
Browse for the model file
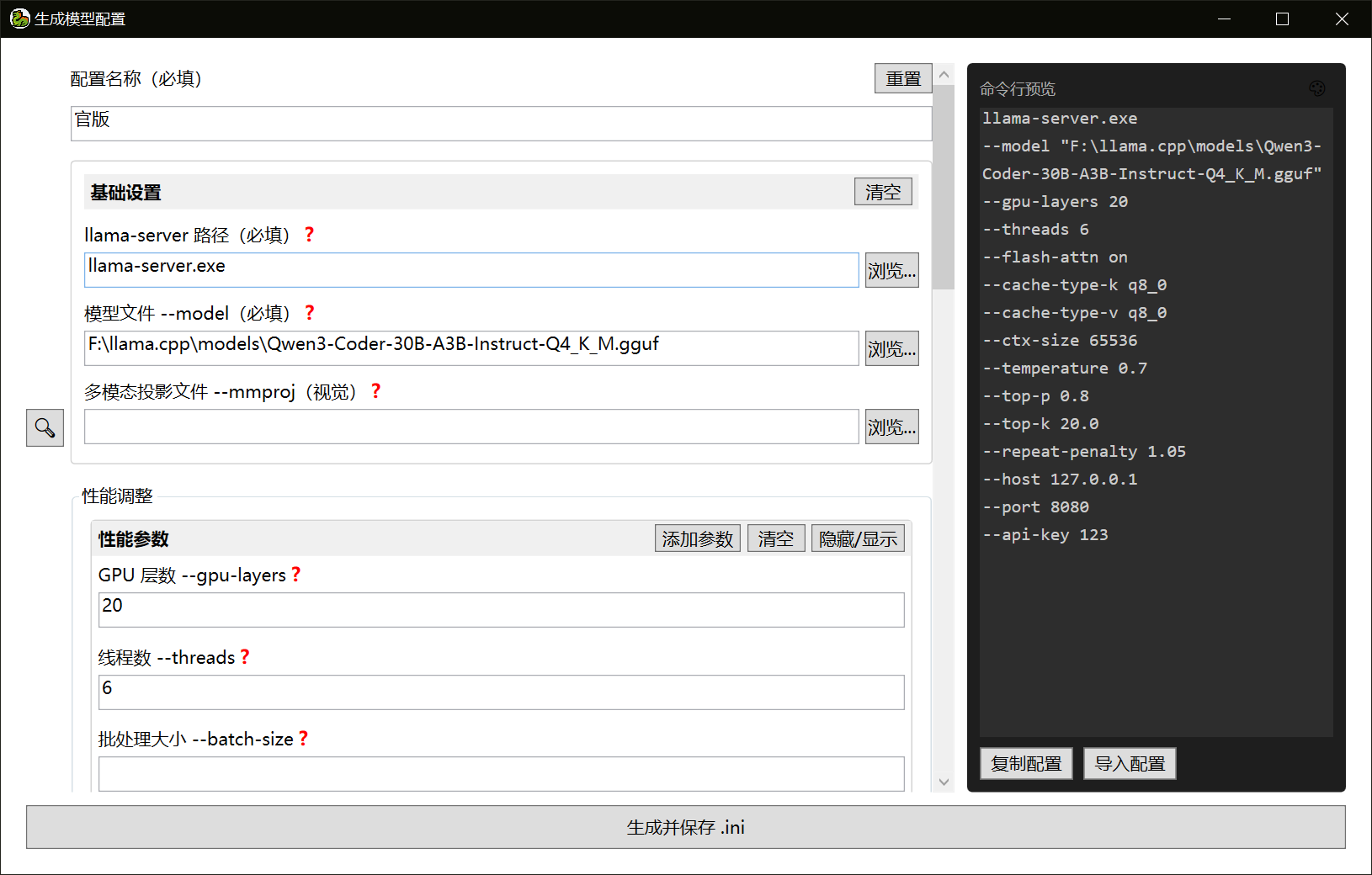coord(891,348)
